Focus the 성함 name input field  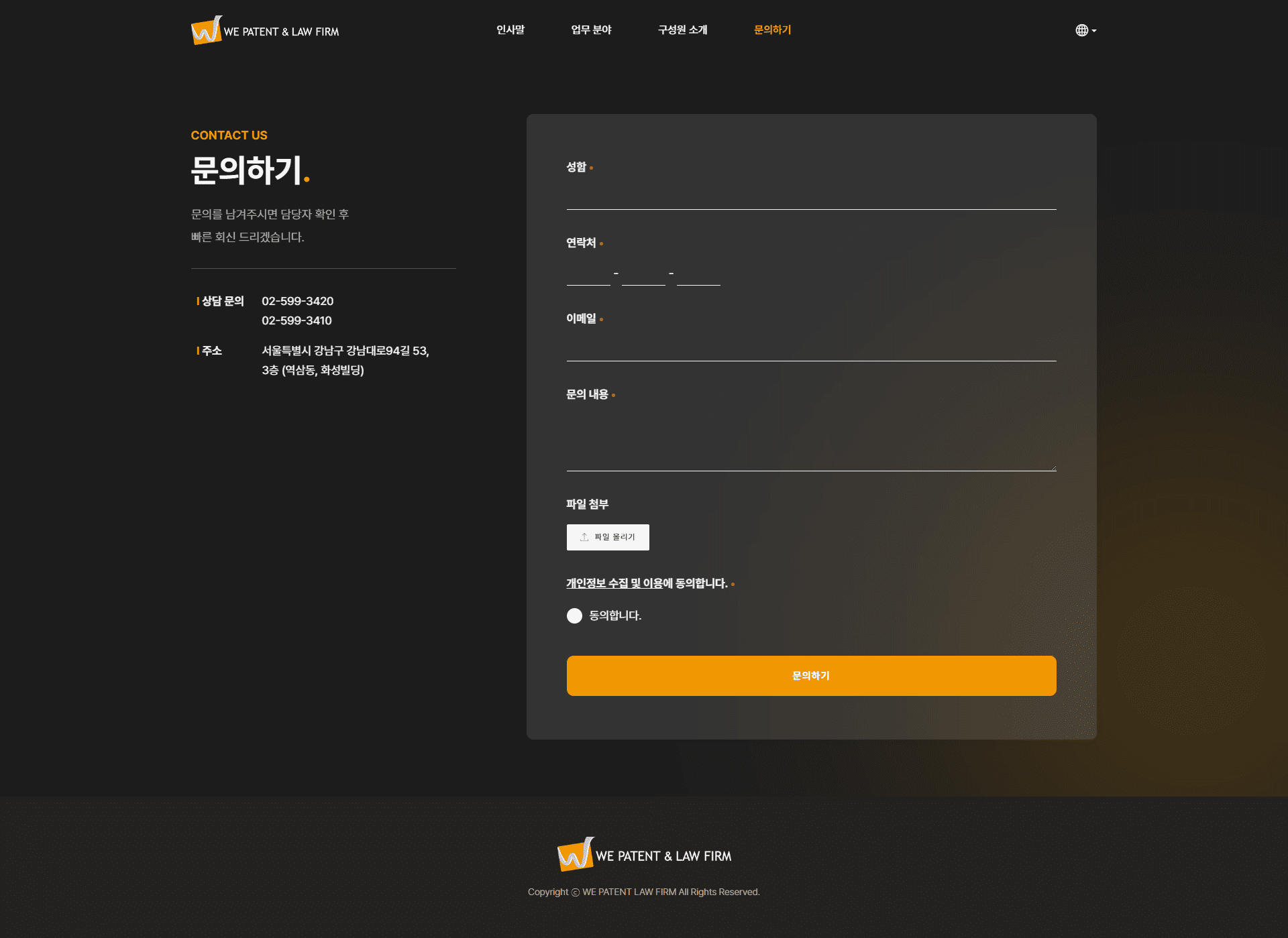[x=811, y=196]
